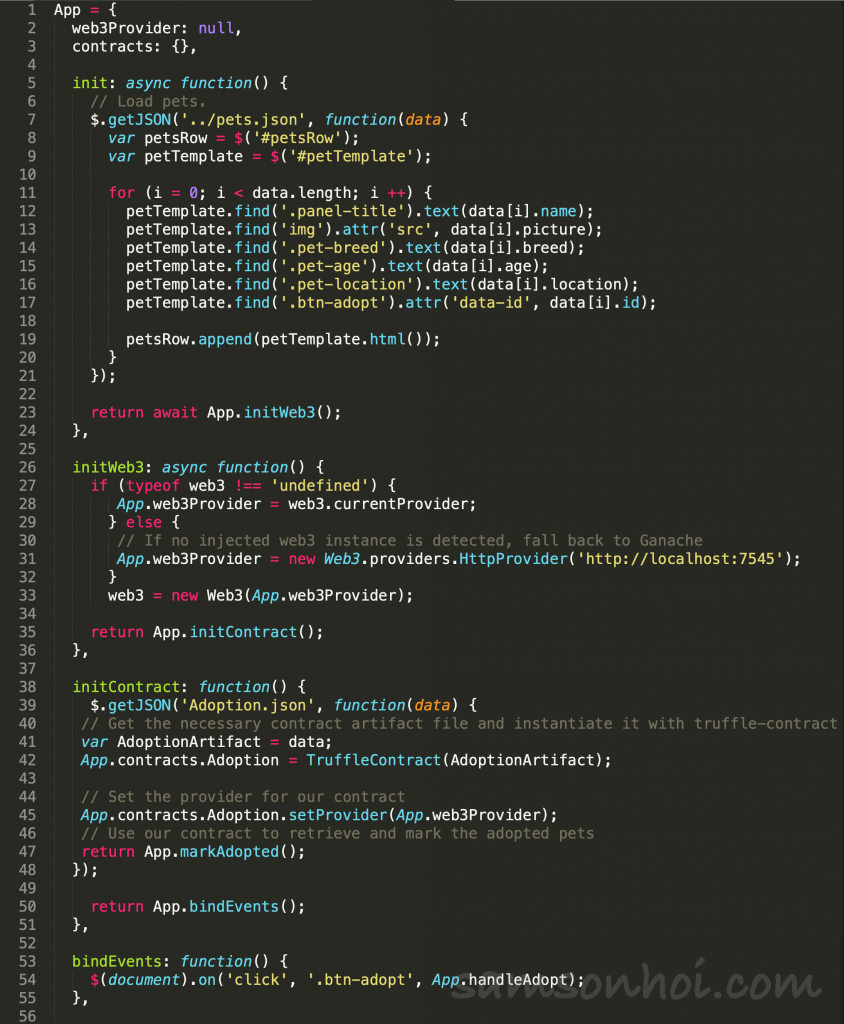The image size is (844, 1024).
Task: Click the '.pet-breed' string
Action: 333,248
